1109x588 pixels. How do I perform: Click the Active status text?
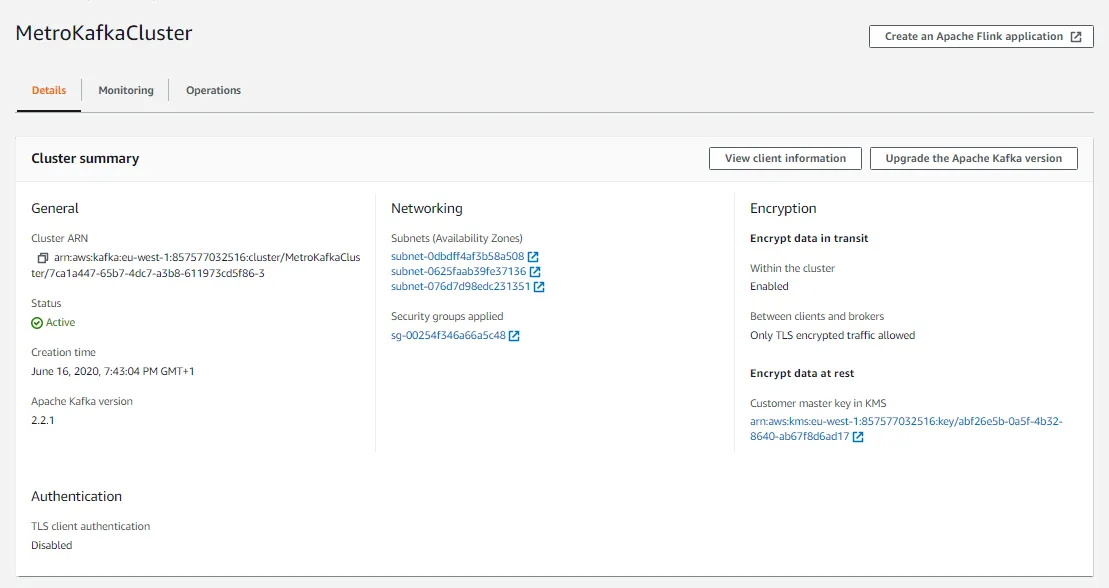click(x=60, y=323)
